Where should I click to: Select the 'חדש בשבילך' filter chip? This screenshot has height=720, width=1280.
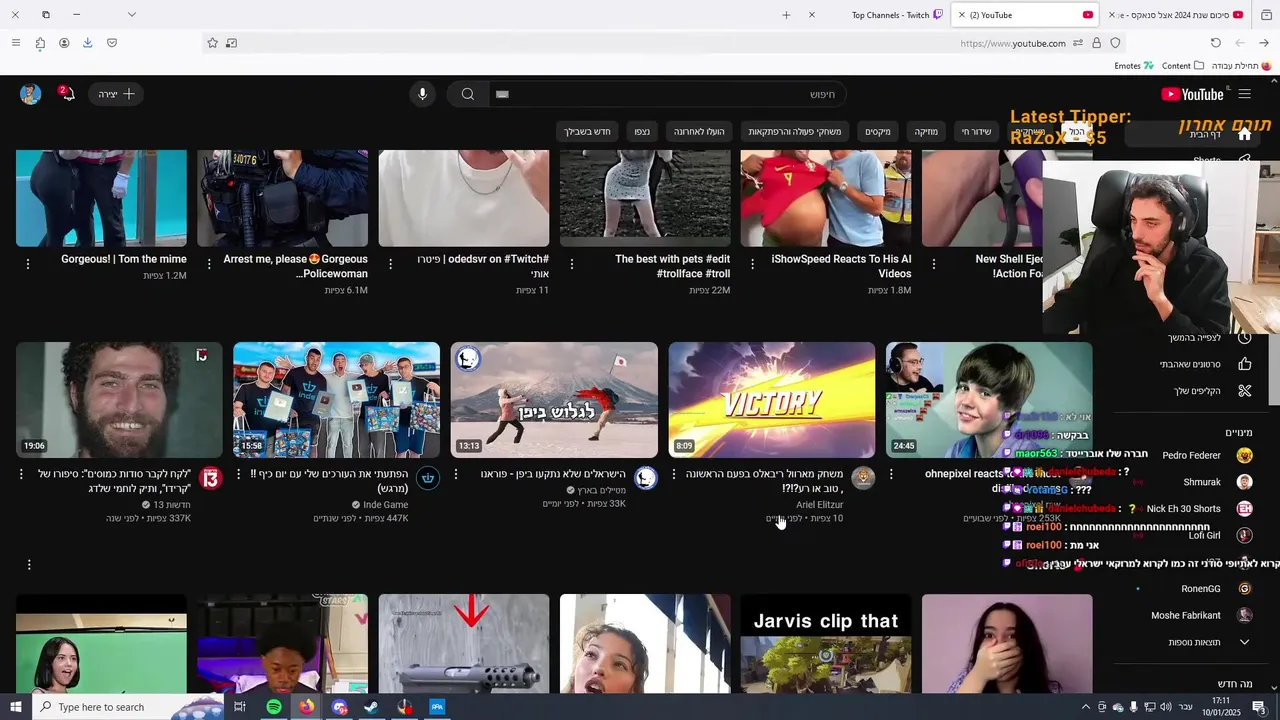587,131
